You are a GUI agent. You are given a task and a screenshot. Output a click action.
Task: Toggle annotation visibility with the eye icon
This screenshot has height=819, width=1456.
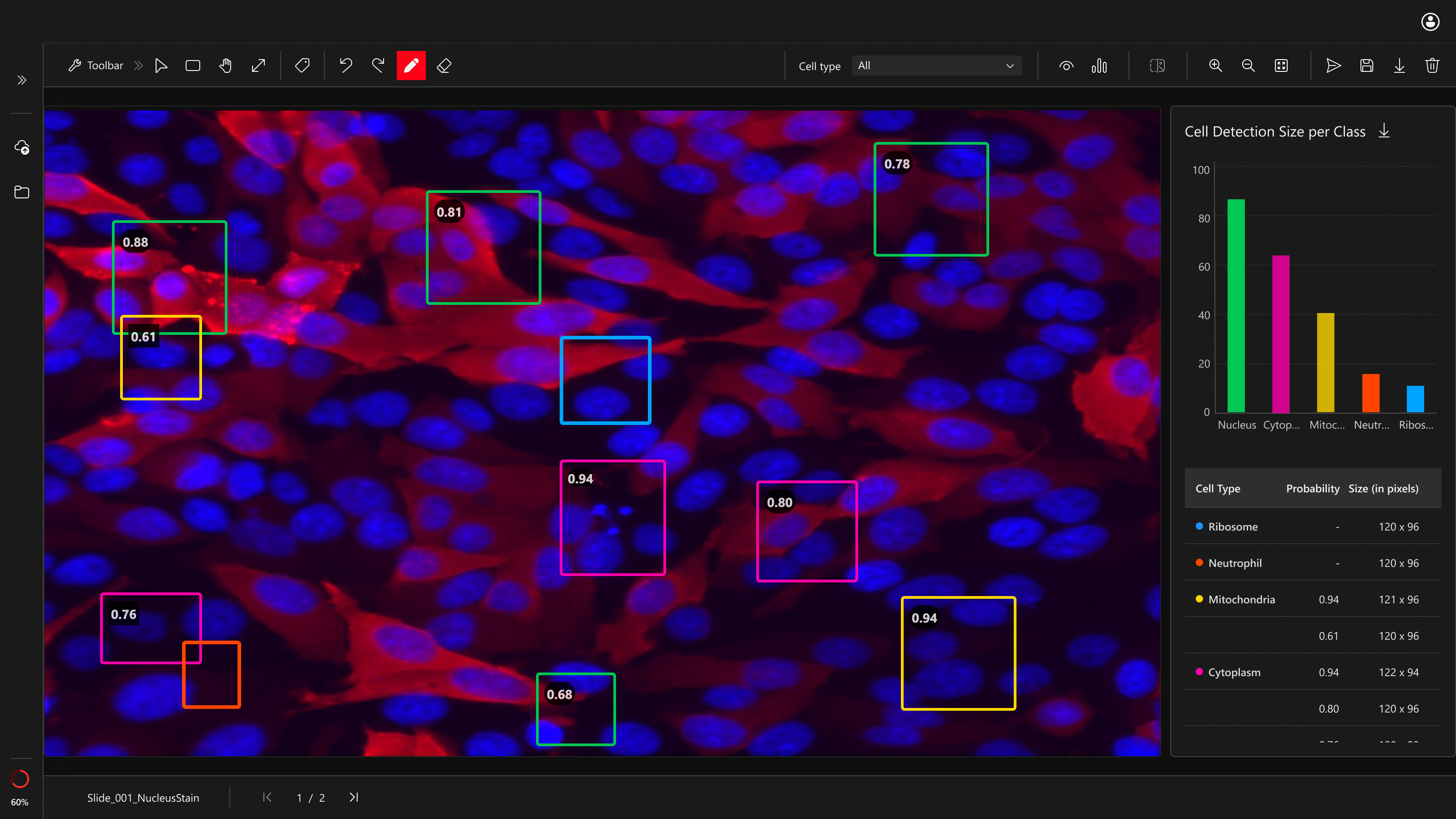(1066, 65)
